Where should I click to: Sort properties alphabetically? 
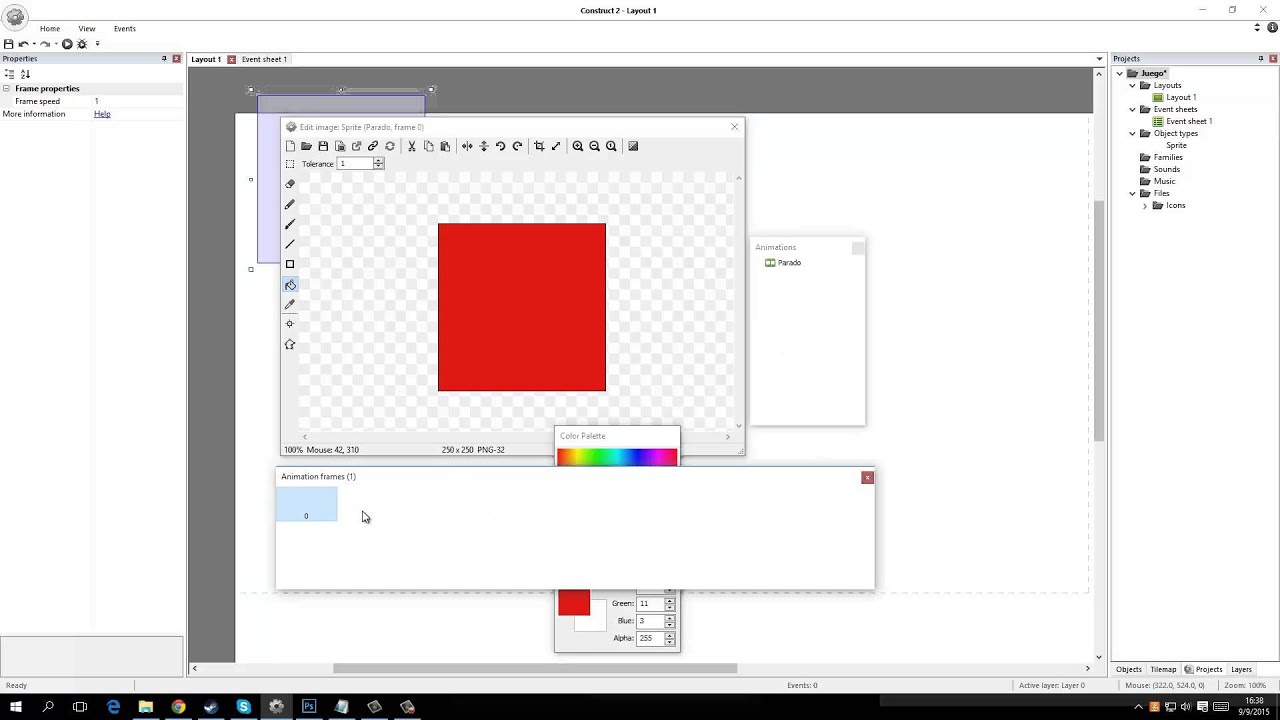pos(25,74)
